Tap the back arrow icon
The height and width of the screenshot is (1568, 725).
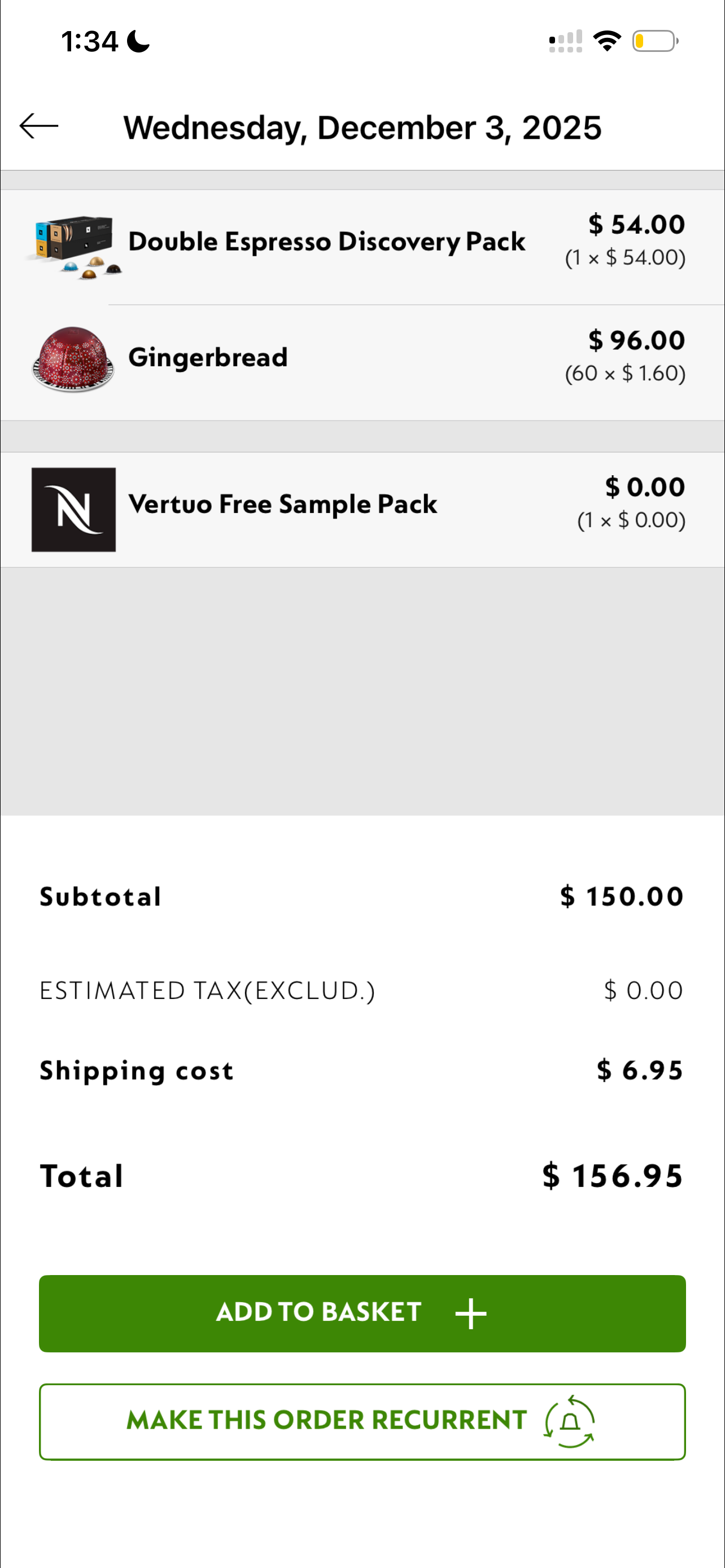[x=39, y=126]
